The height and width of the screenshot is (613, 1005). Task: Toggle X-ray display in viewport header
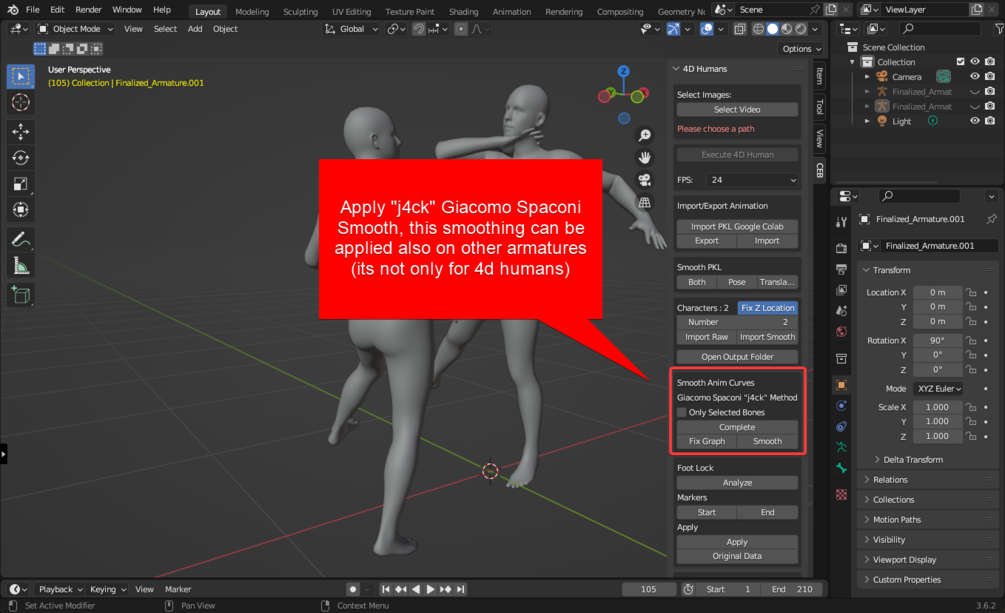pyautogui.click(x=740, y=29)
